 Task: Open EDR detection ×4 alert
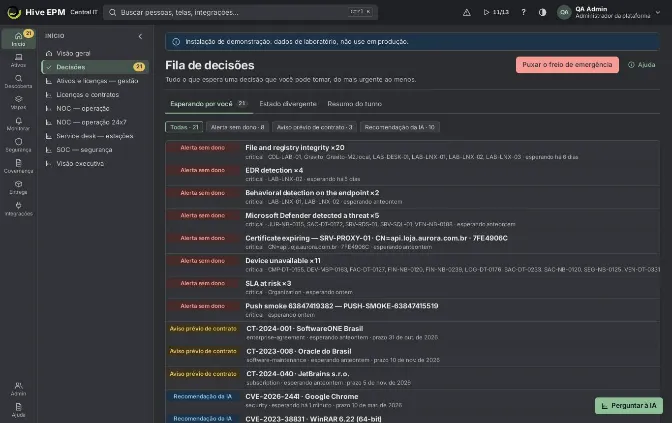point(412,174)
